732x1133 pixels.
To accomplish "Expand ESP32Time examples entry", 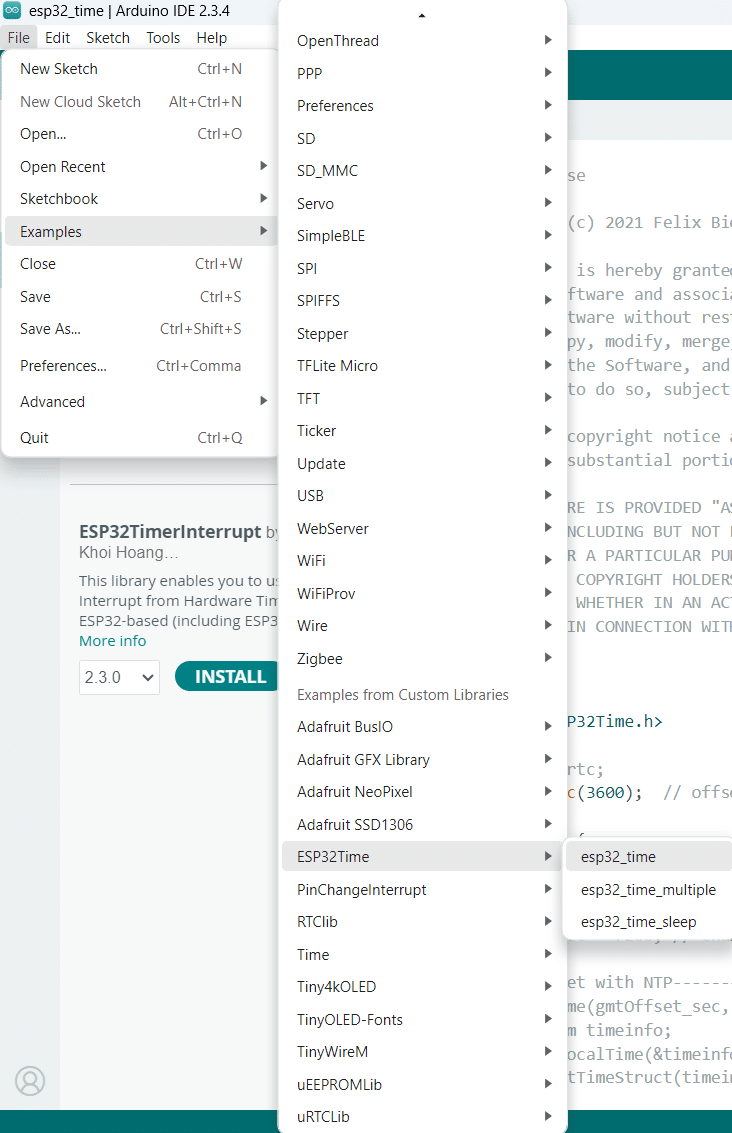I will click(422, 856).
